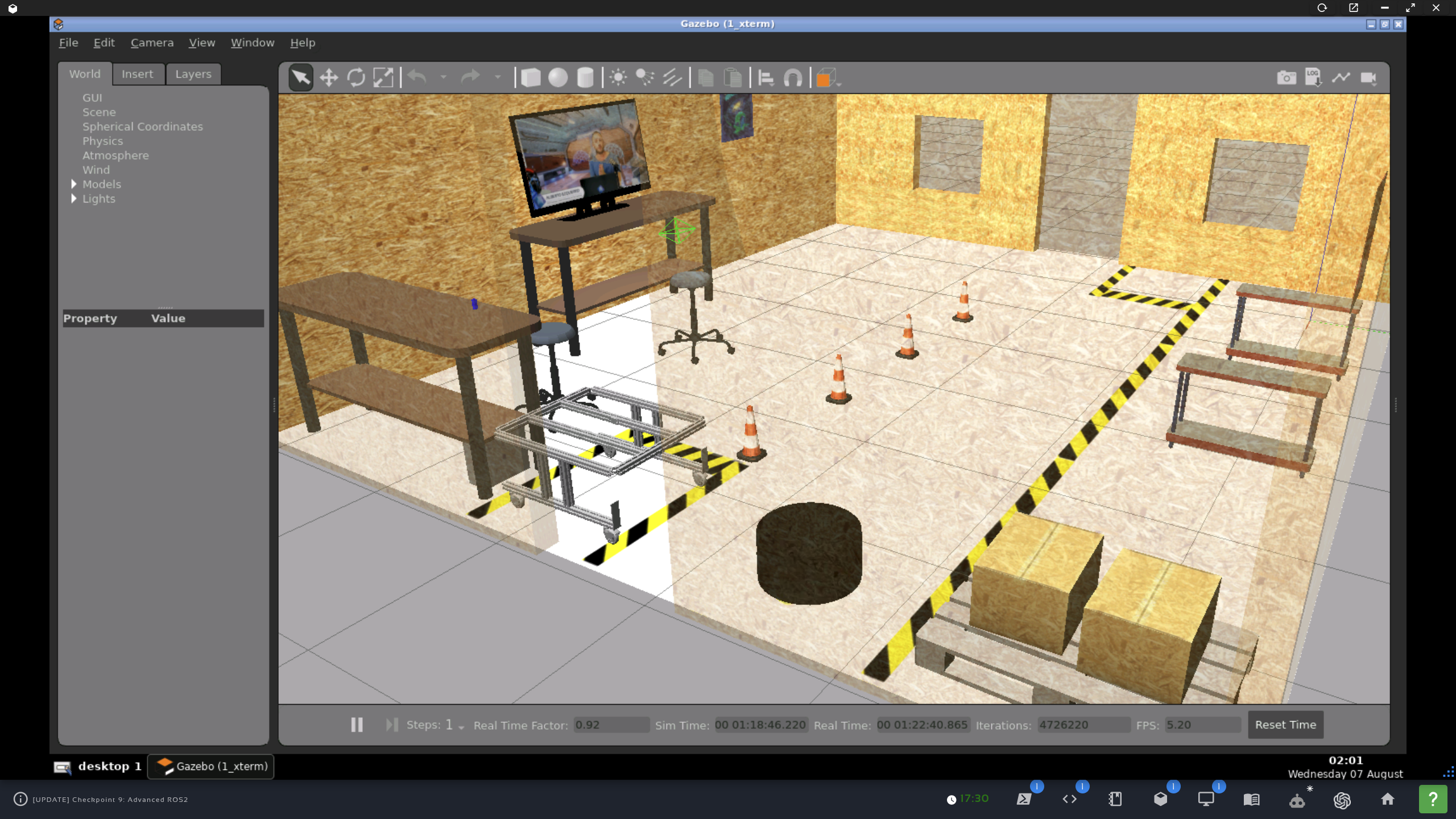Open the Camera menu
Image resolution: width=1456 pixels, height=819 pixels.
152,42
